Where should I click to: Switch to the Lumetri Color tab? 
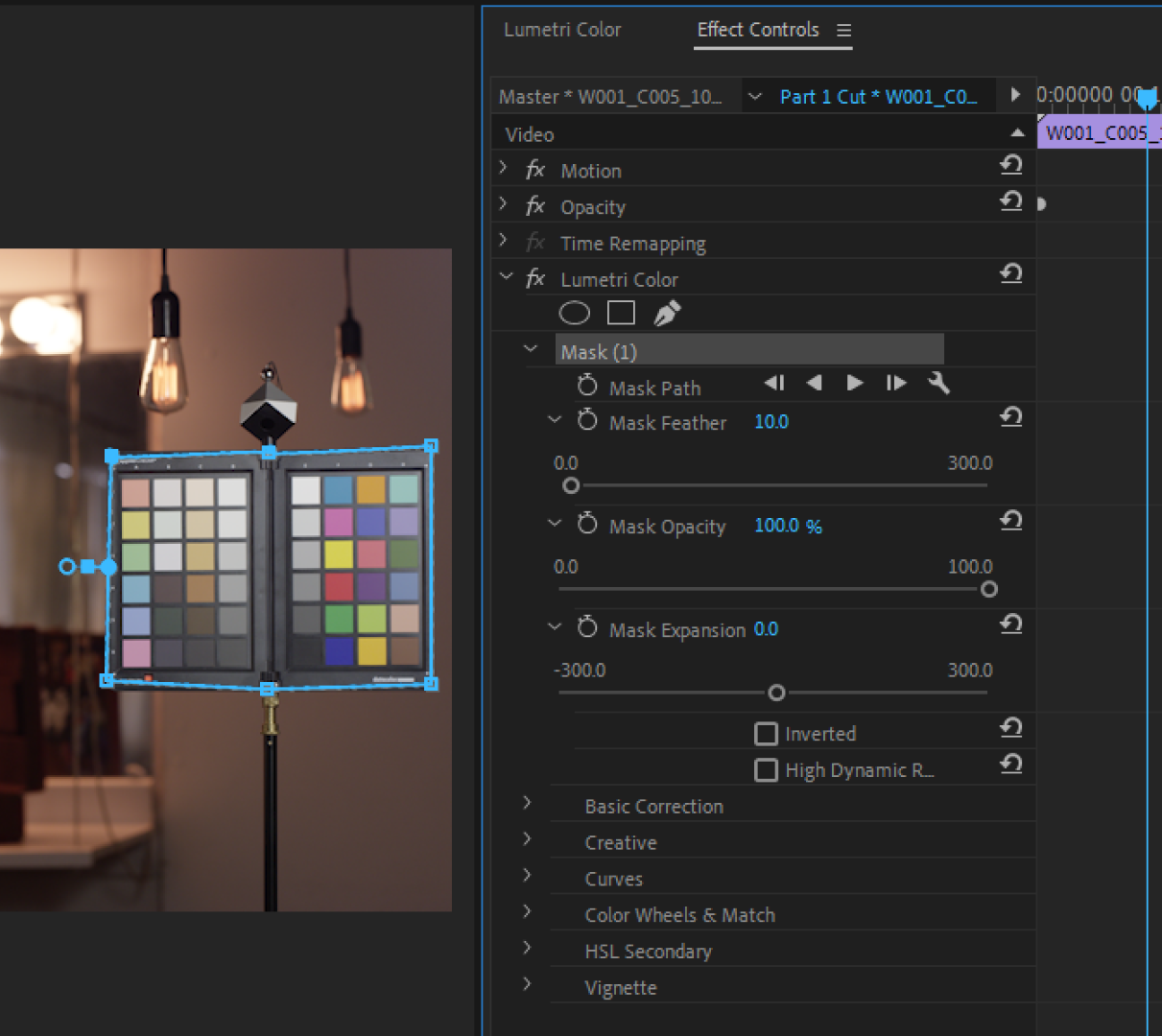(562, 30)
